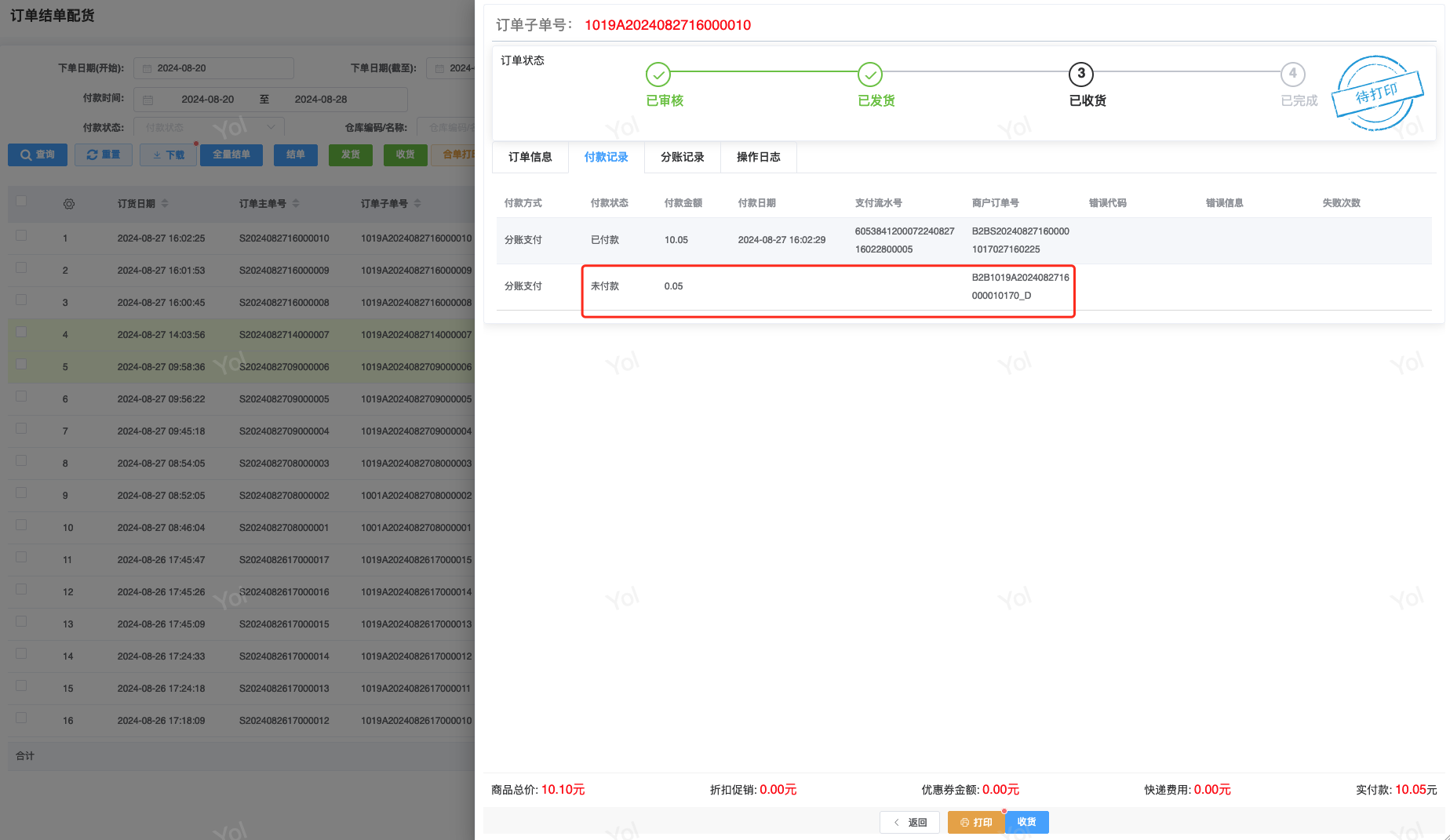Click the 待打印 stamp badge
Image resolution: width=1450 pixels, height=840 pixels.
(1377, 93)
